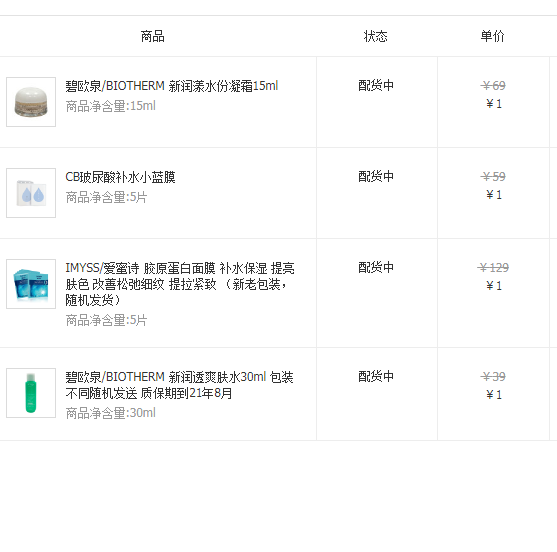Select the 状态 column header

(375, 36)
